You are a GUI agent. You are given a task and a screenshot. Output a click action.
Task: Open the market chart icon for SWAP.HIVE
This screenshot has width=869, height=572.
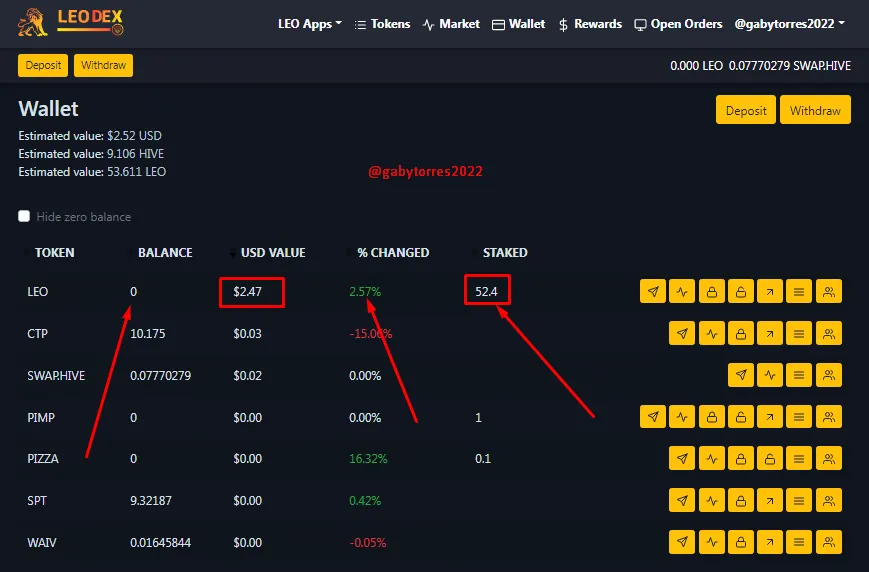[x=770, y=375]
